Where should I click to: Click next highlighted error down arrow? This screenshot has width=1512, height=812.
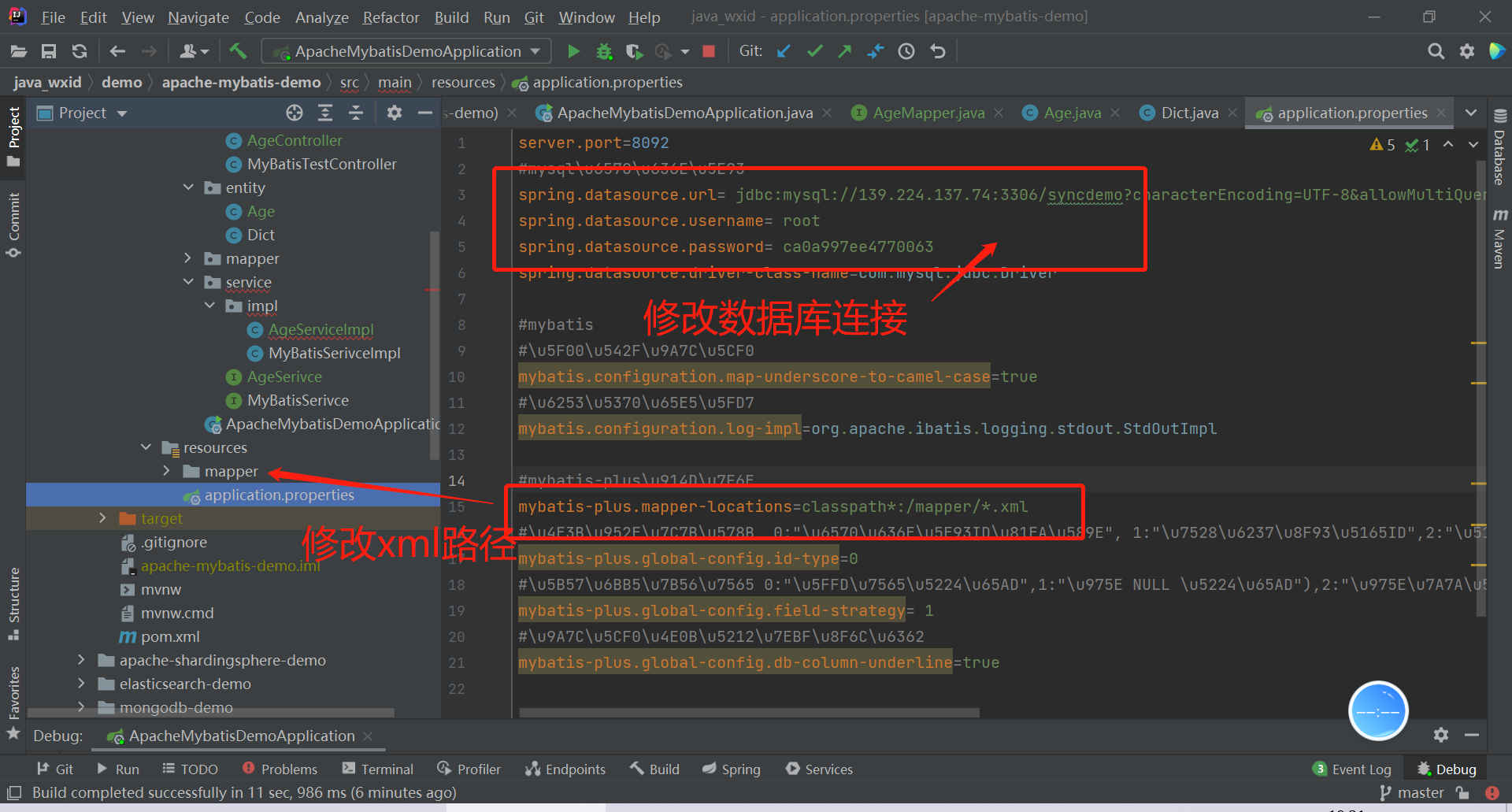1473,144
